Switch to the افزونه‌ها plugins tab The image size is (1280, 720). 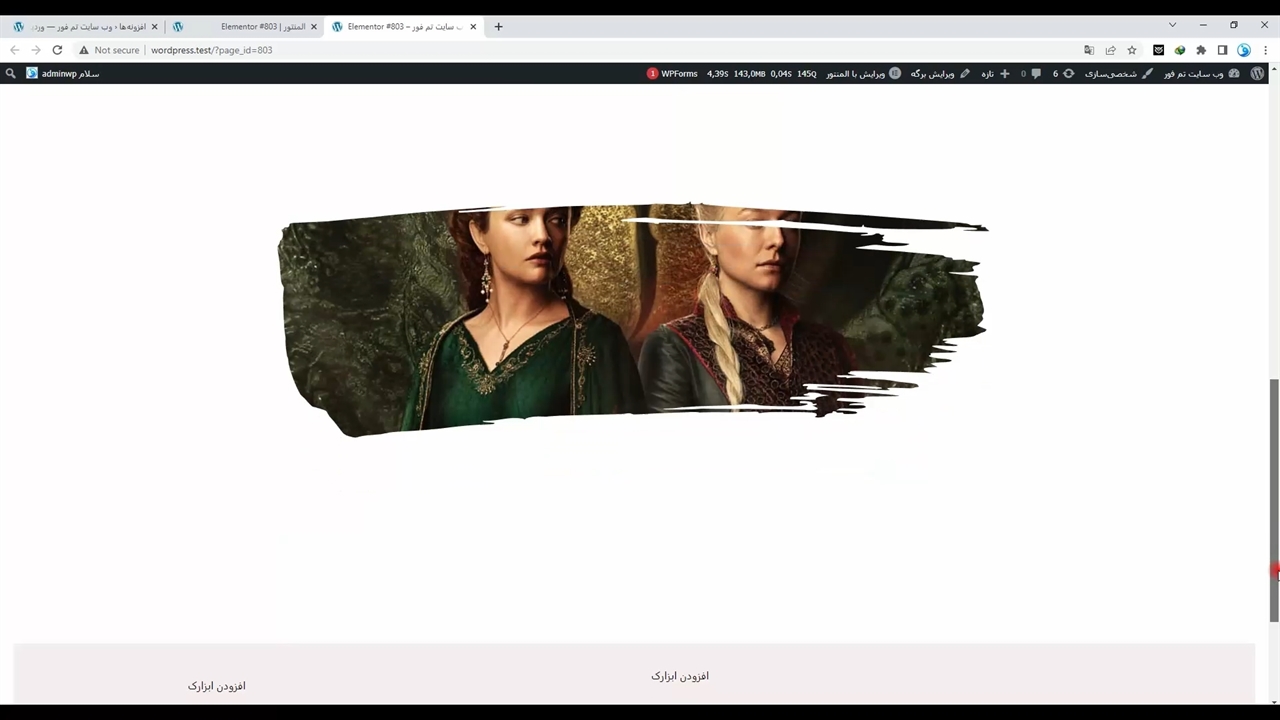pyautogui.click(x=85, y=27)
